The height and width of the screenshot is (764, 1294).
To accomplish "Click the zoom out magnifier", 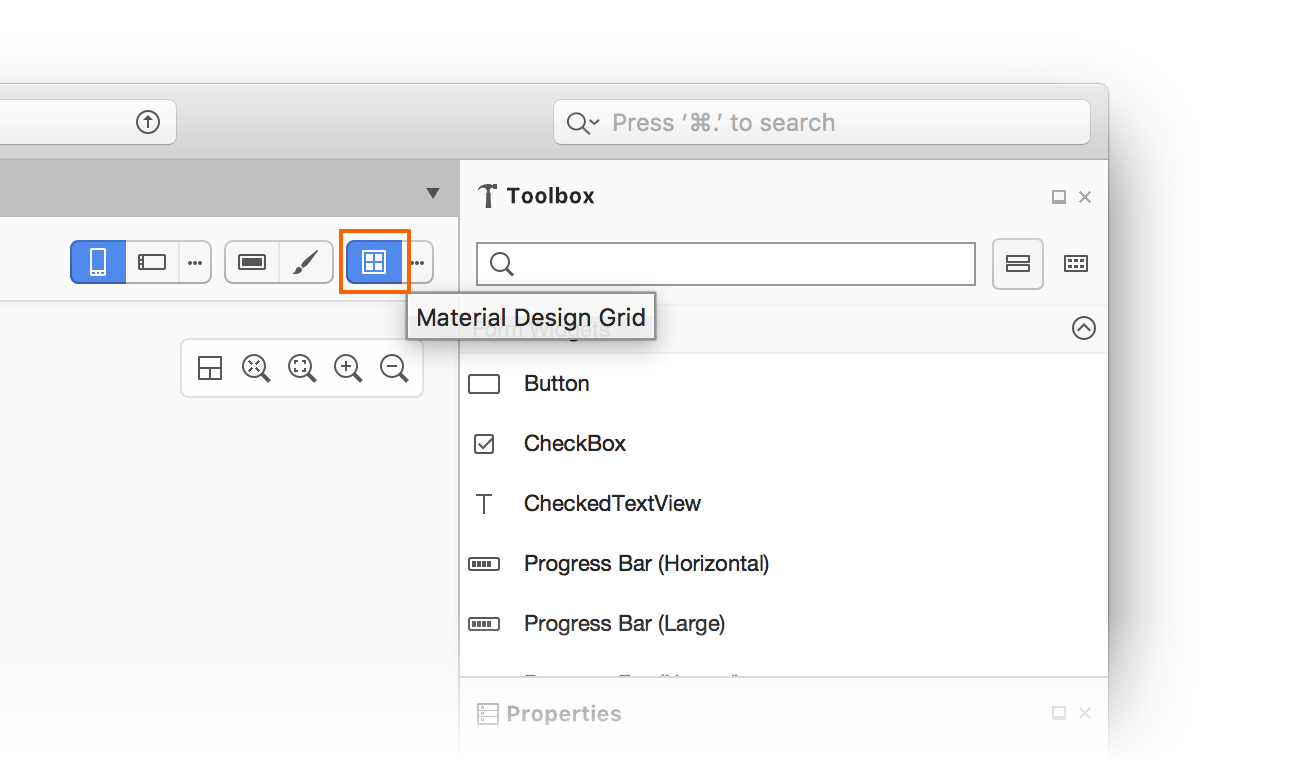I will coord(395,368).
